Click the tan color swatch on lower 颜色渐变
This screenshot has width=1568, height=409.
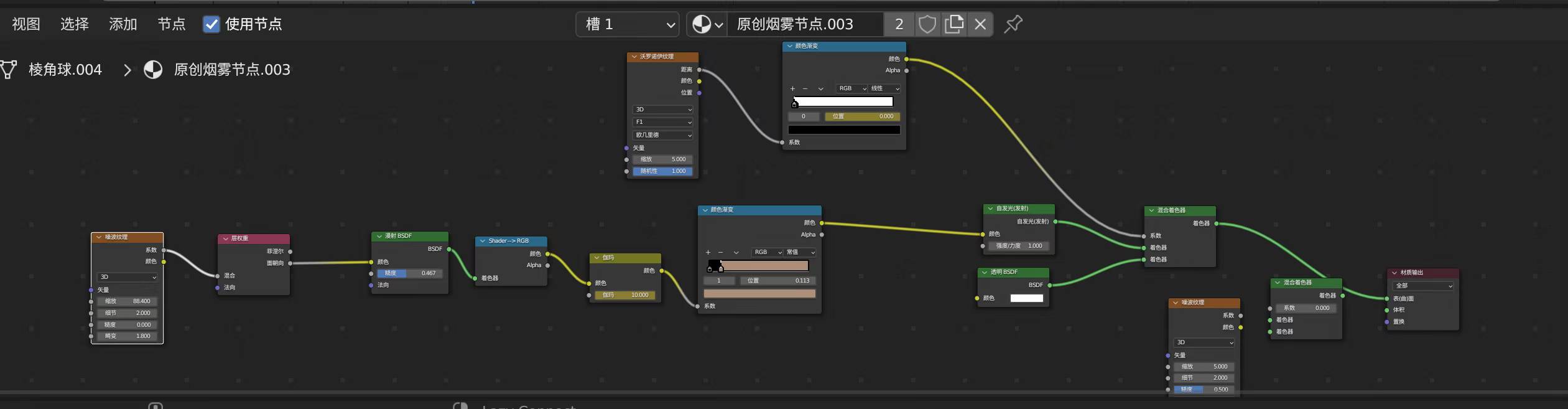pyautogui.click(x=759, y=294)
